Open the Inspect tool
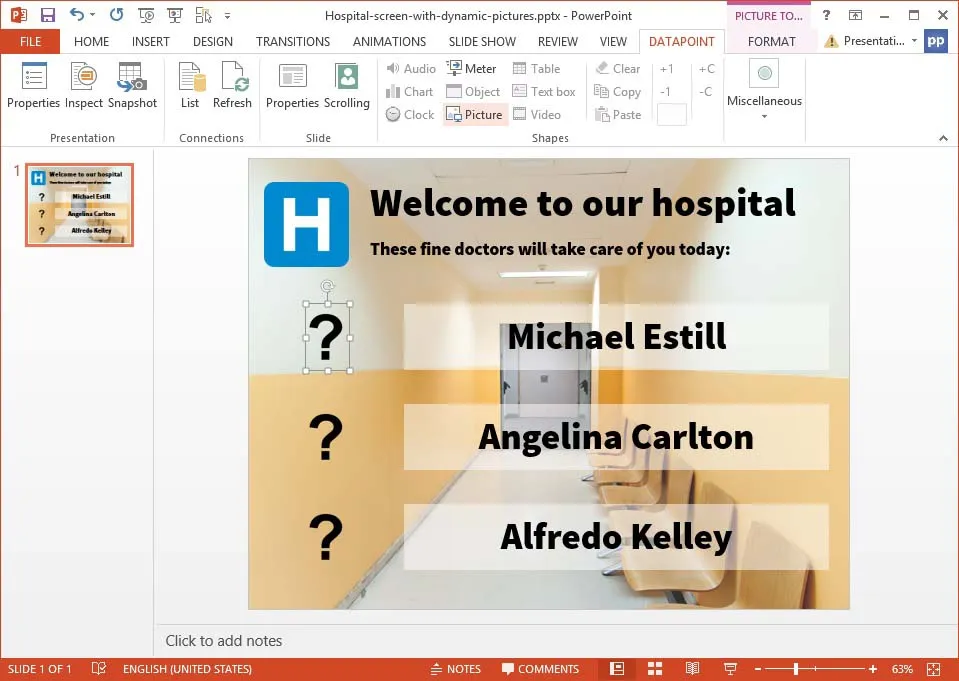Viewport: 959px width, 681px height. point(83,85)
